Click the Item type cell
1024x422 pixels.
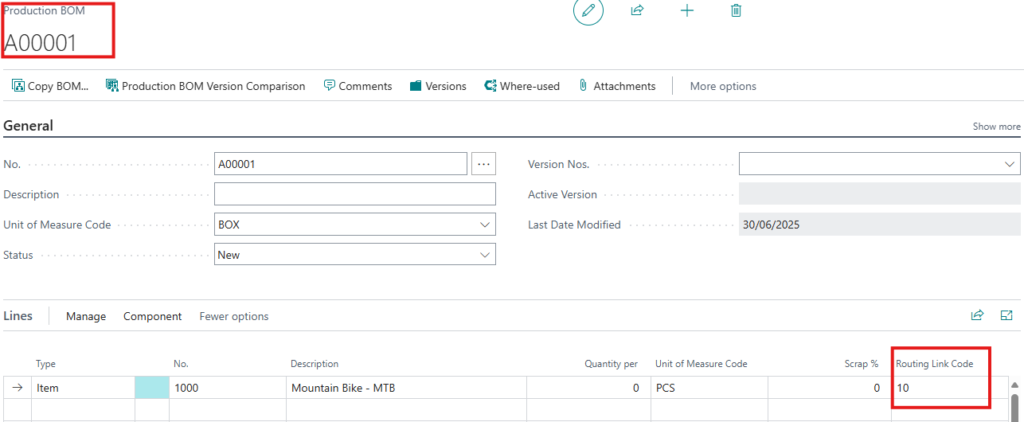pyautogui.click(x=83, y=388)
